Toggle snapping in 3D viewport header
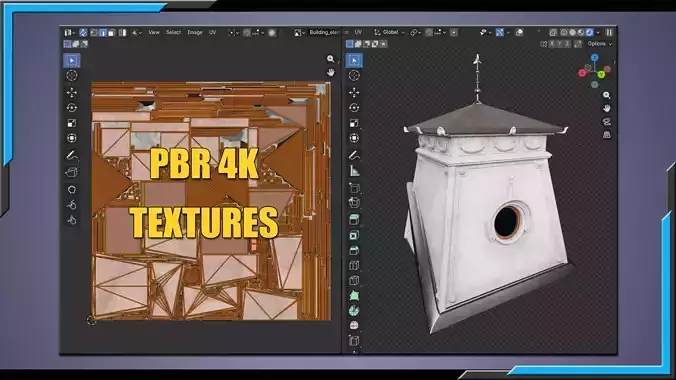Viewport: 676px width, 380px height. 429,32
